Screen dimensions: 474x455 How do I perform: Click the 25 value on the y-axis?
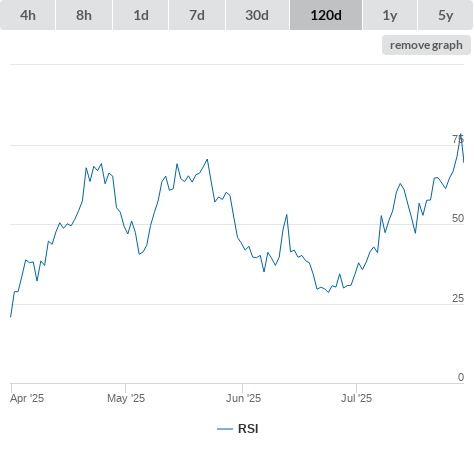(x=458, y=298)
